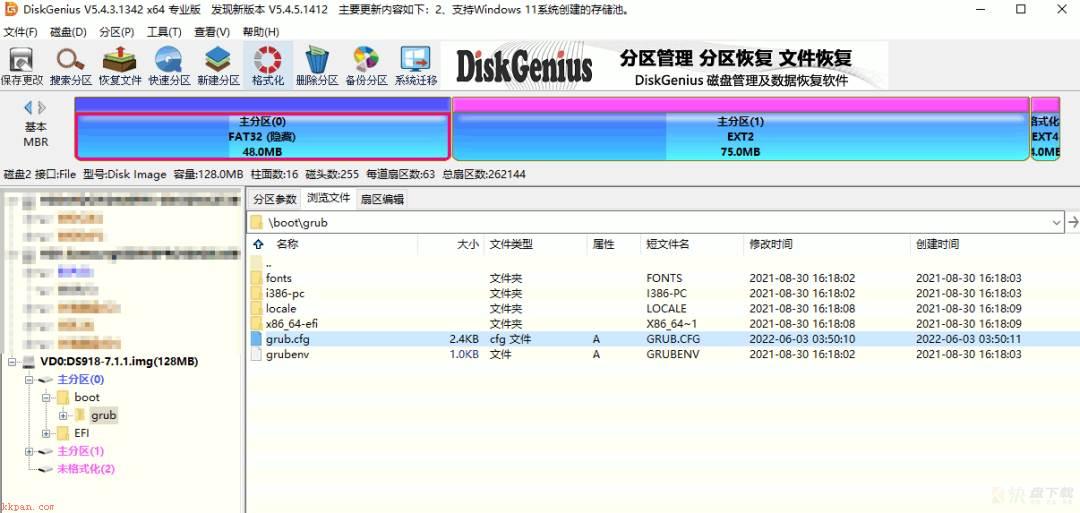1080x513 pixels.
Task: Open the path box dropdown arrow
Action: point(1057,222)
